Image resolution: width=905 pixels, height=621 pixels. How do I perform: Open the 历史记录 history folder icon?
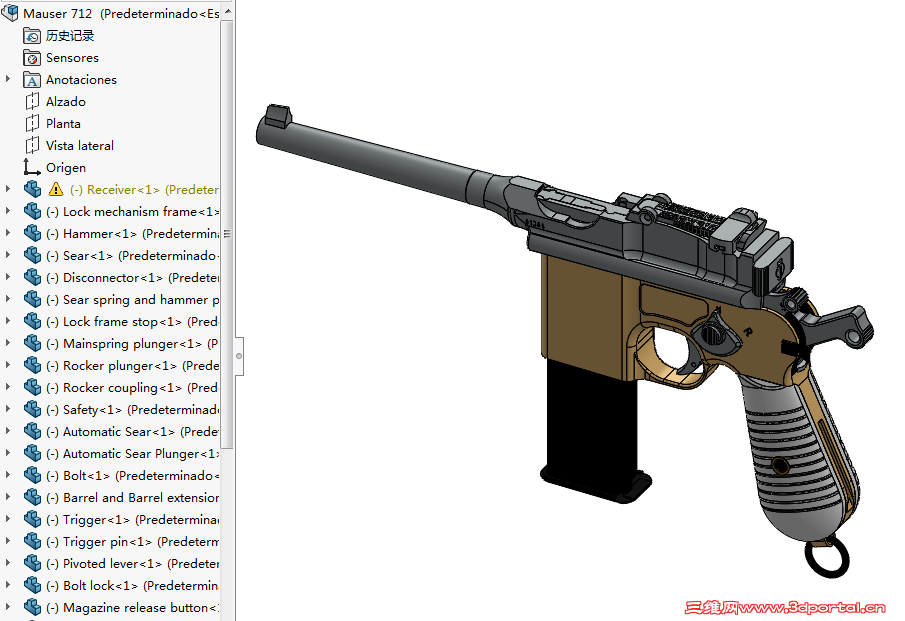32,36
